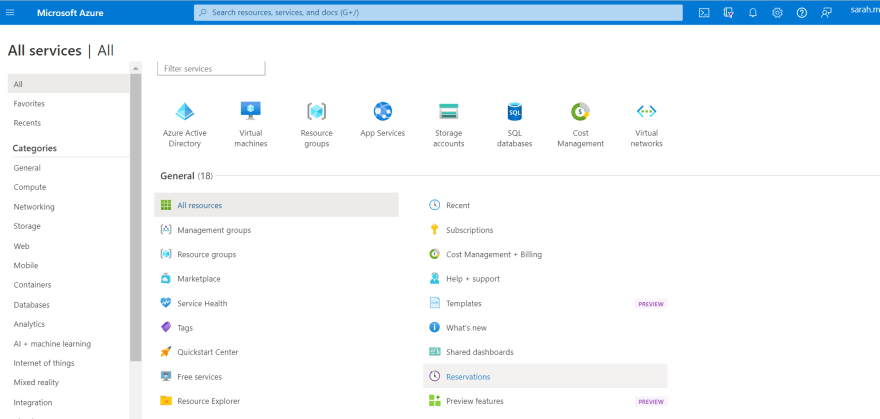The width and height of the screenshot is (880, 419).
Task: Click the What's new info icon
Action: (434, 327)
